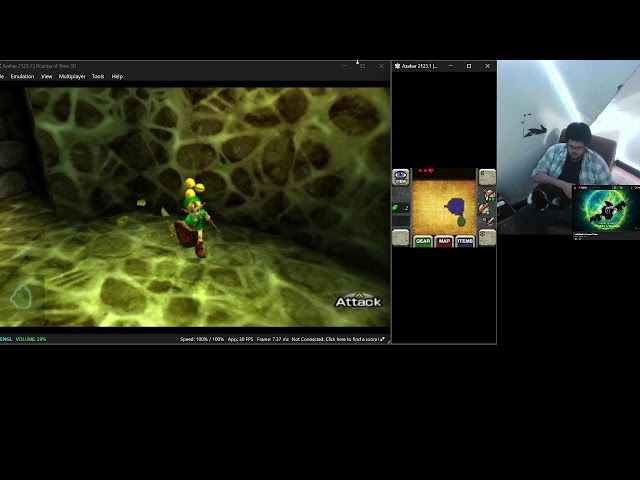Select the slingshot item with green ammo
The image size is (640, 480).
click(489, 195)
